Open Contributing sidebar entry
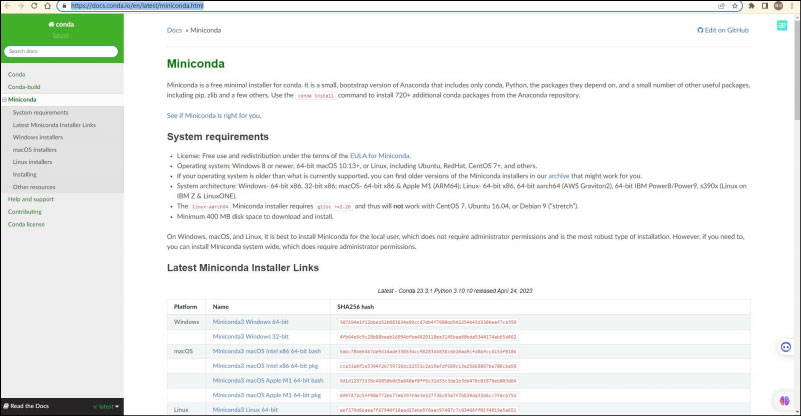The width and height of the screenshot is (801, 416). click(x=25, y=212)
